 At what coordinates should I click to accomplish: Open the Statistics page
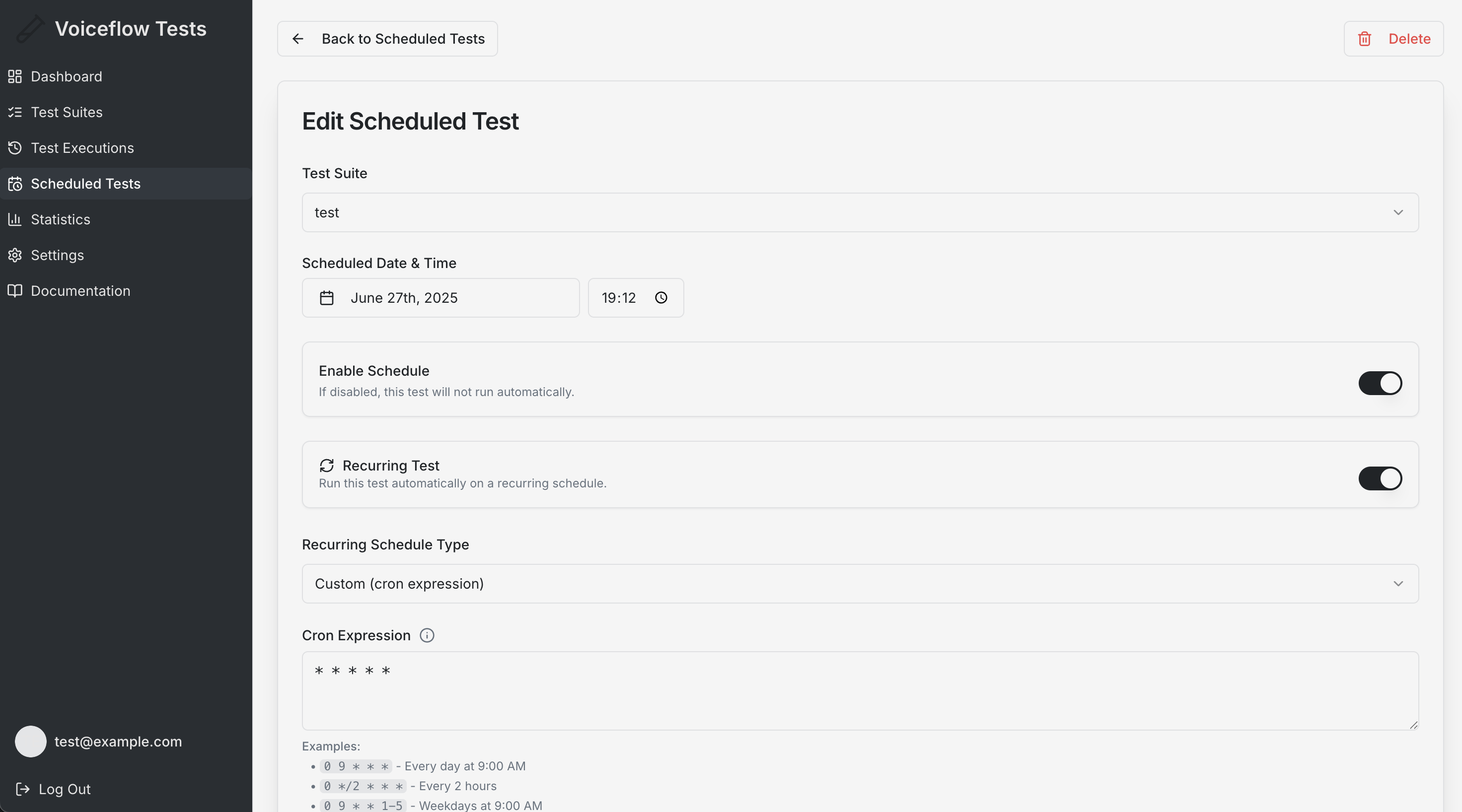tap(126, 219)
